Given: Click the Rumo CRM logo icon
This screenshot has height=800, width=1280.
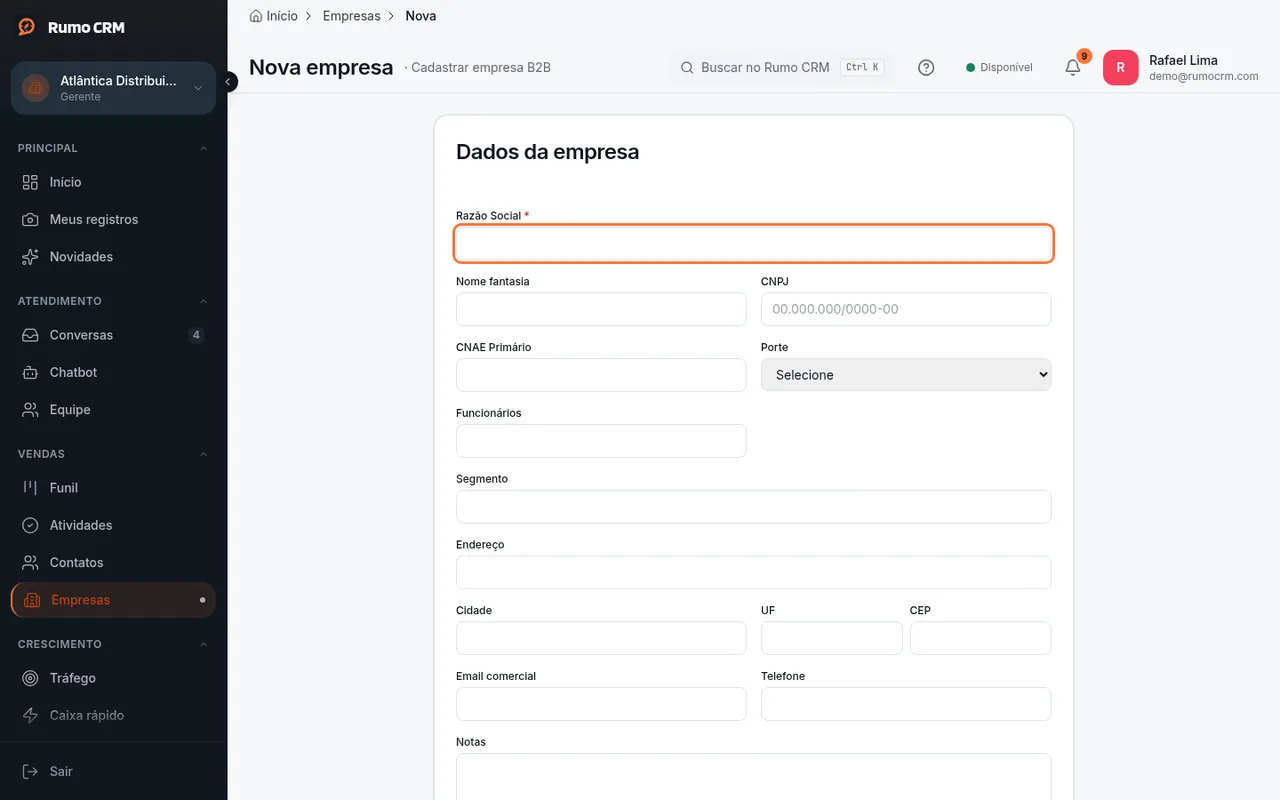Looking at the screenshot, I should coord(27,27).
